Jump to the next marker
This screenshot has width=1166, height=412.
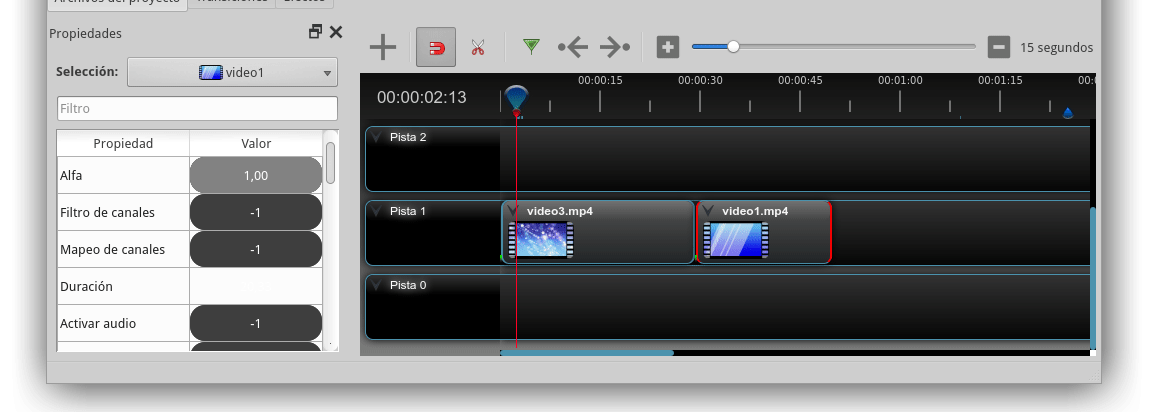(614, 47)
